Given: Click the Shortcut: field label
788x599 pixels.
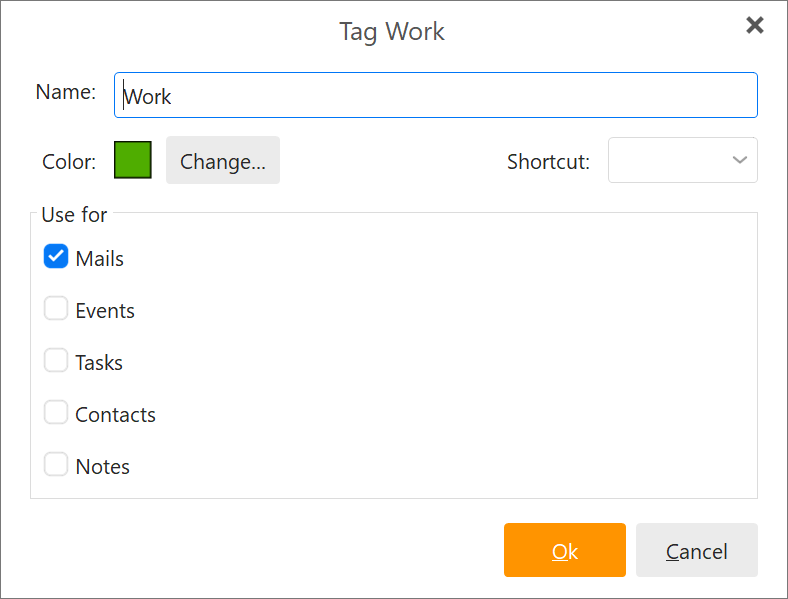Looking at the screenshot, I should pos(548,162).
